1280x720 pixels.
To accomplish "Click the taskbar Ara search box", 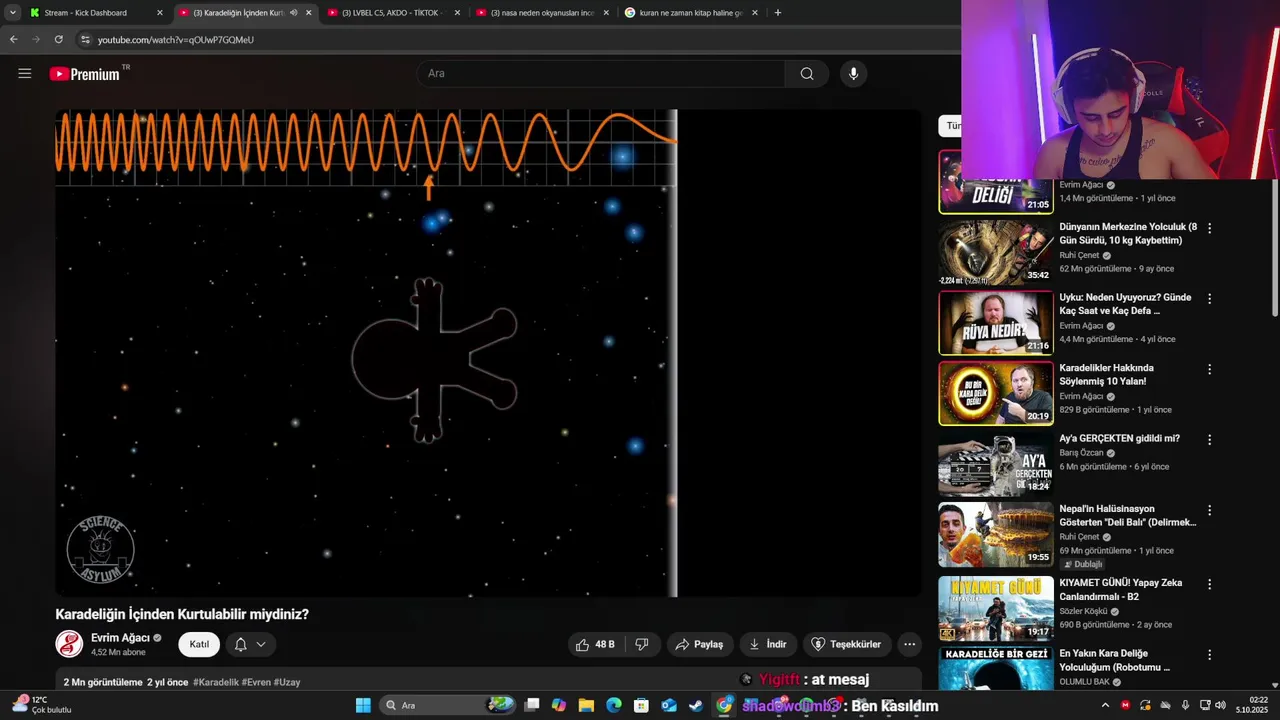I will 448,705.
